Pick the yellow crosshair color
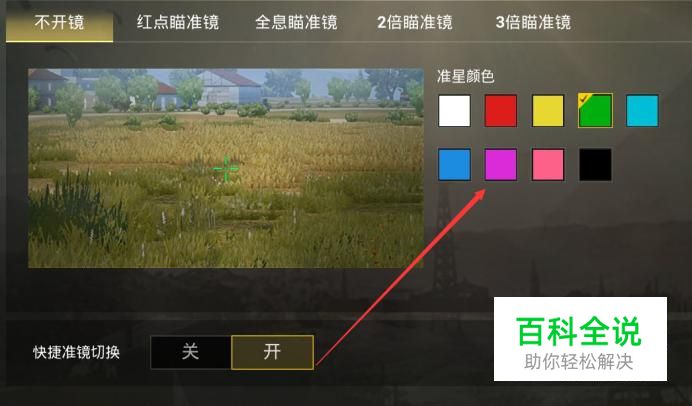This screenshot has height=406, width=692. (x=548, y=111)
